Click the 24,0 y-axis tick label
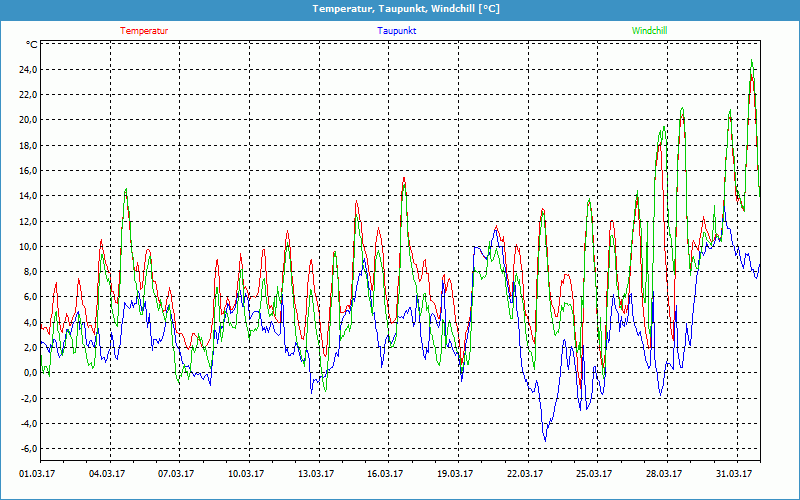 point(28,70)
